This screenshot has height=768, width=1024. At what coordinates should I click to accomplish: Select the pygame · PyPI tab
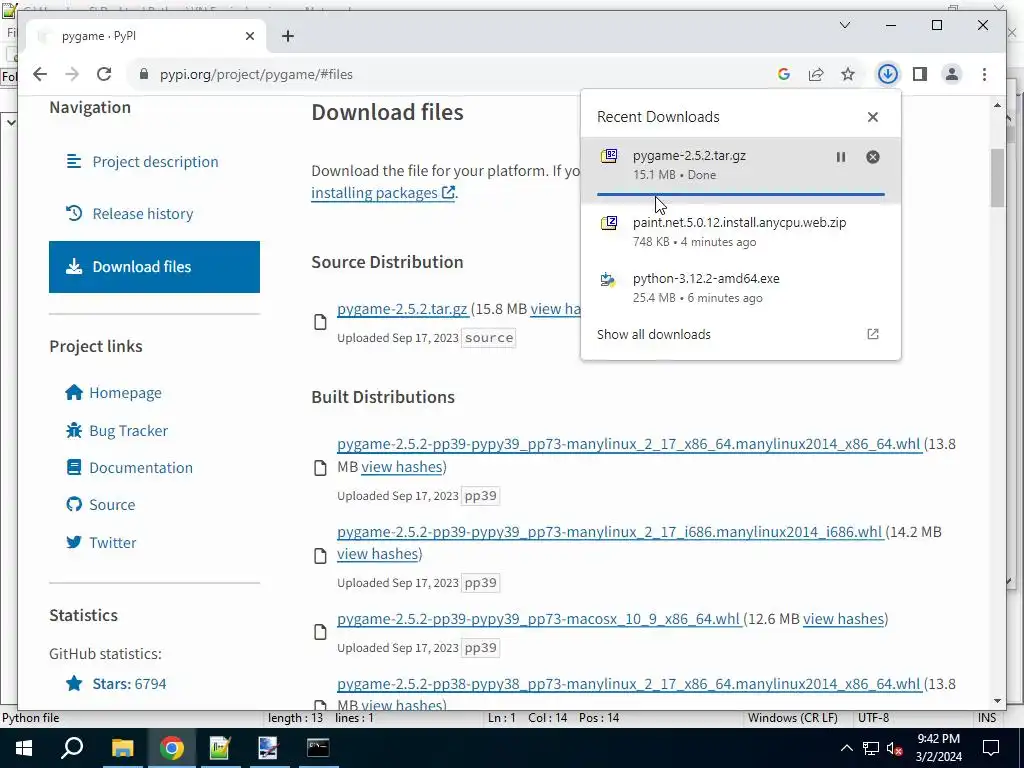(x=144, y=37)
